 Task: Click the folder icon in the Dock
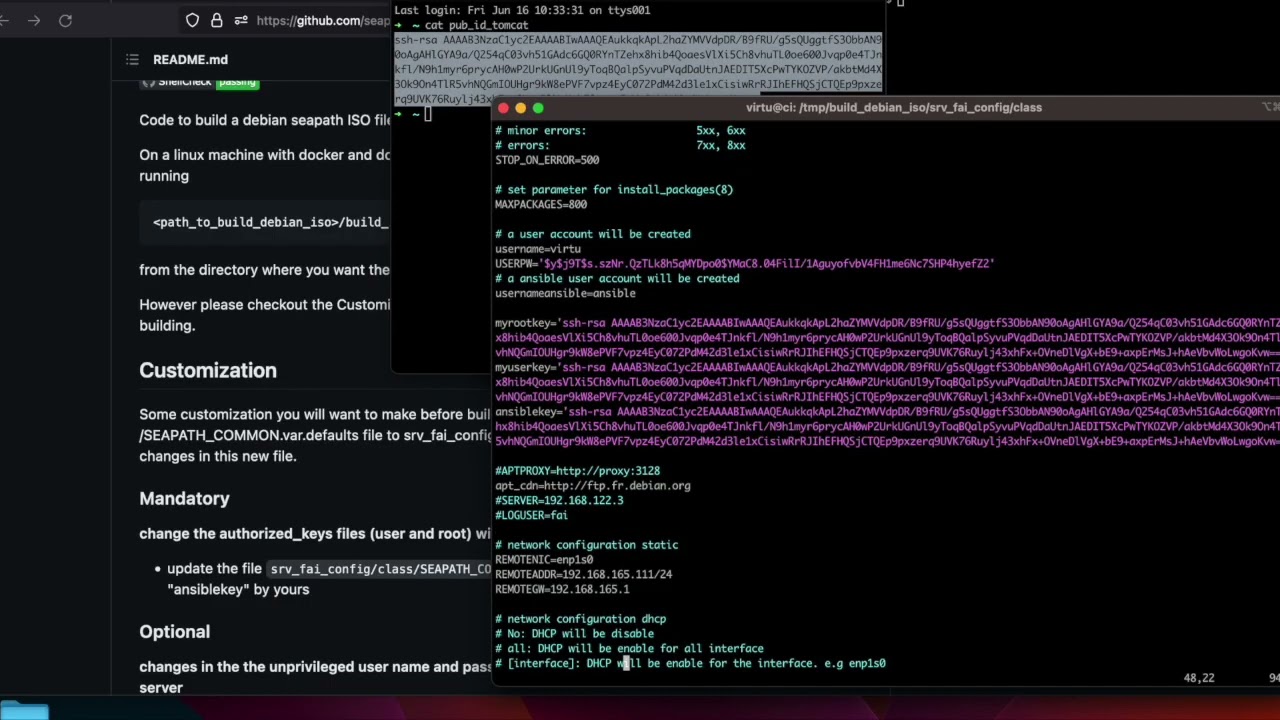tap(24, 712)
